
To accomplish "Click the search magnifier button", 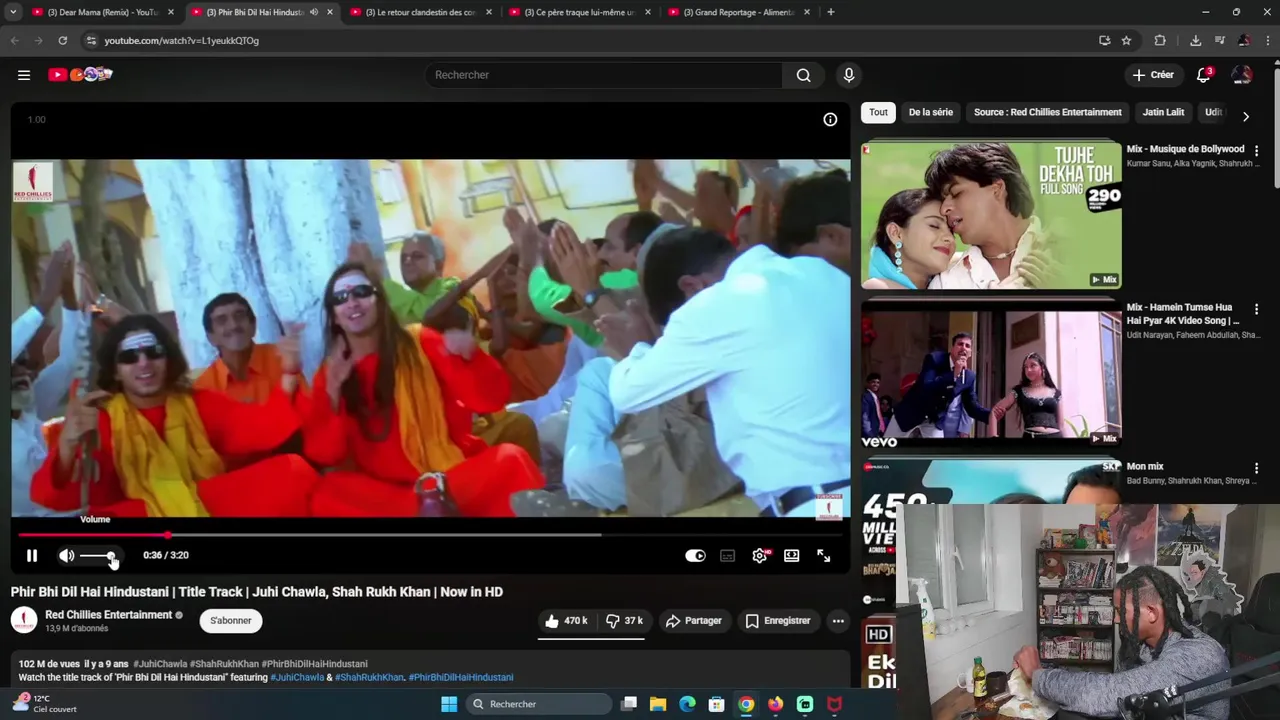I will pyautogui.click(x=804, y=75).
